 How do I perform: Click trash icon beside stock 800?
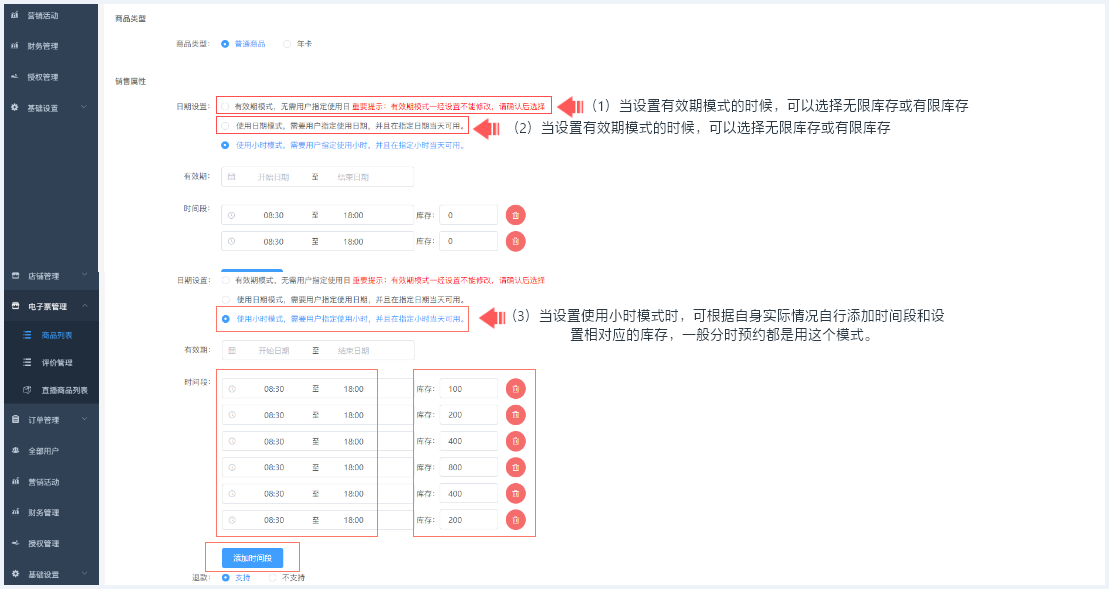515,467
